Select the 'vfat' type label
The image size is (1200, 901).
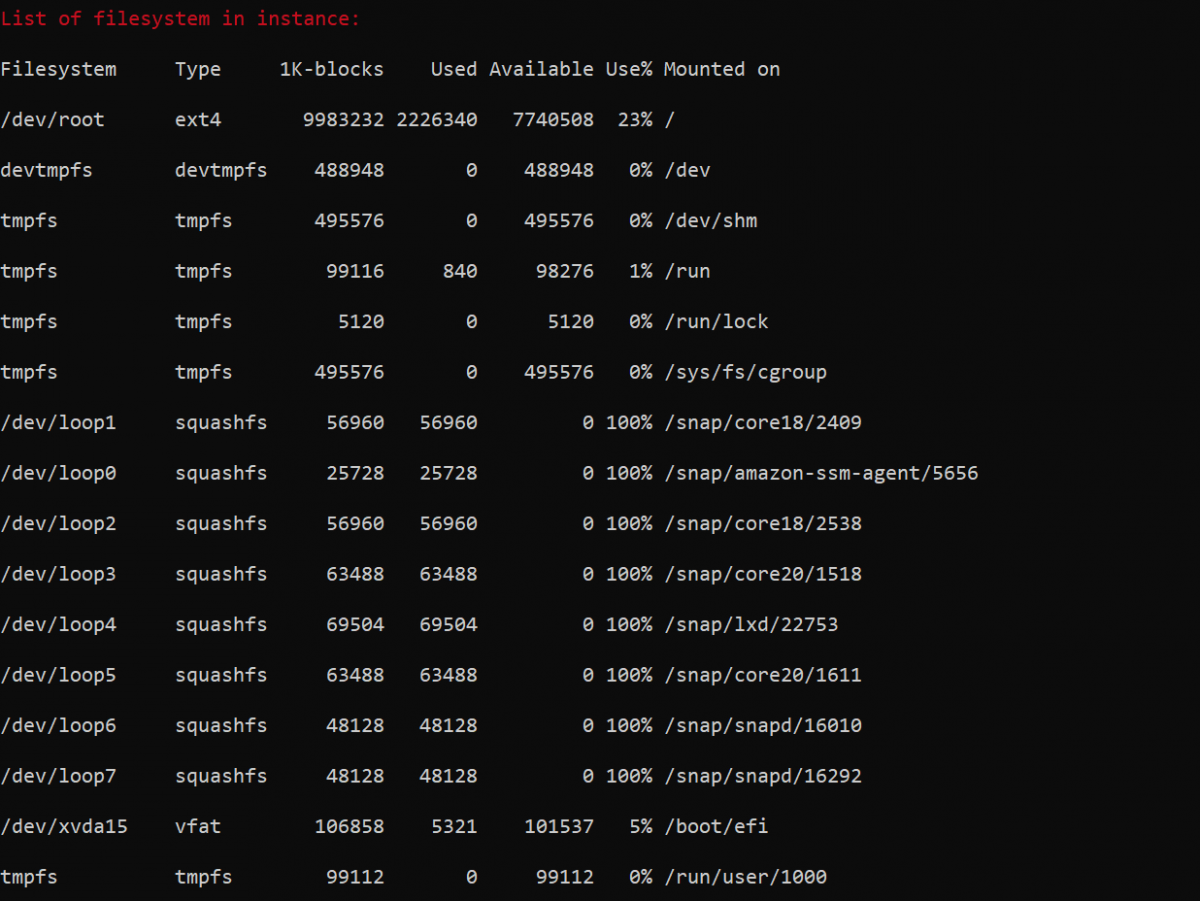click(197, 826)
